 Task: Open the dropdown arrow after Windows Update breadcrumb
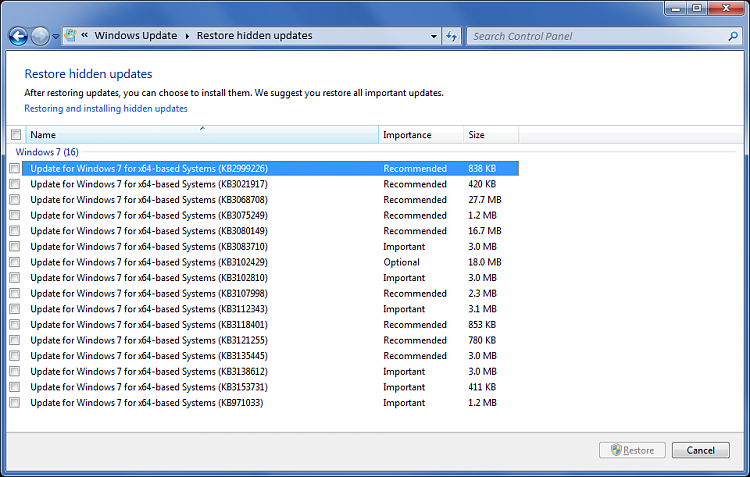click(x=187, y=36)
